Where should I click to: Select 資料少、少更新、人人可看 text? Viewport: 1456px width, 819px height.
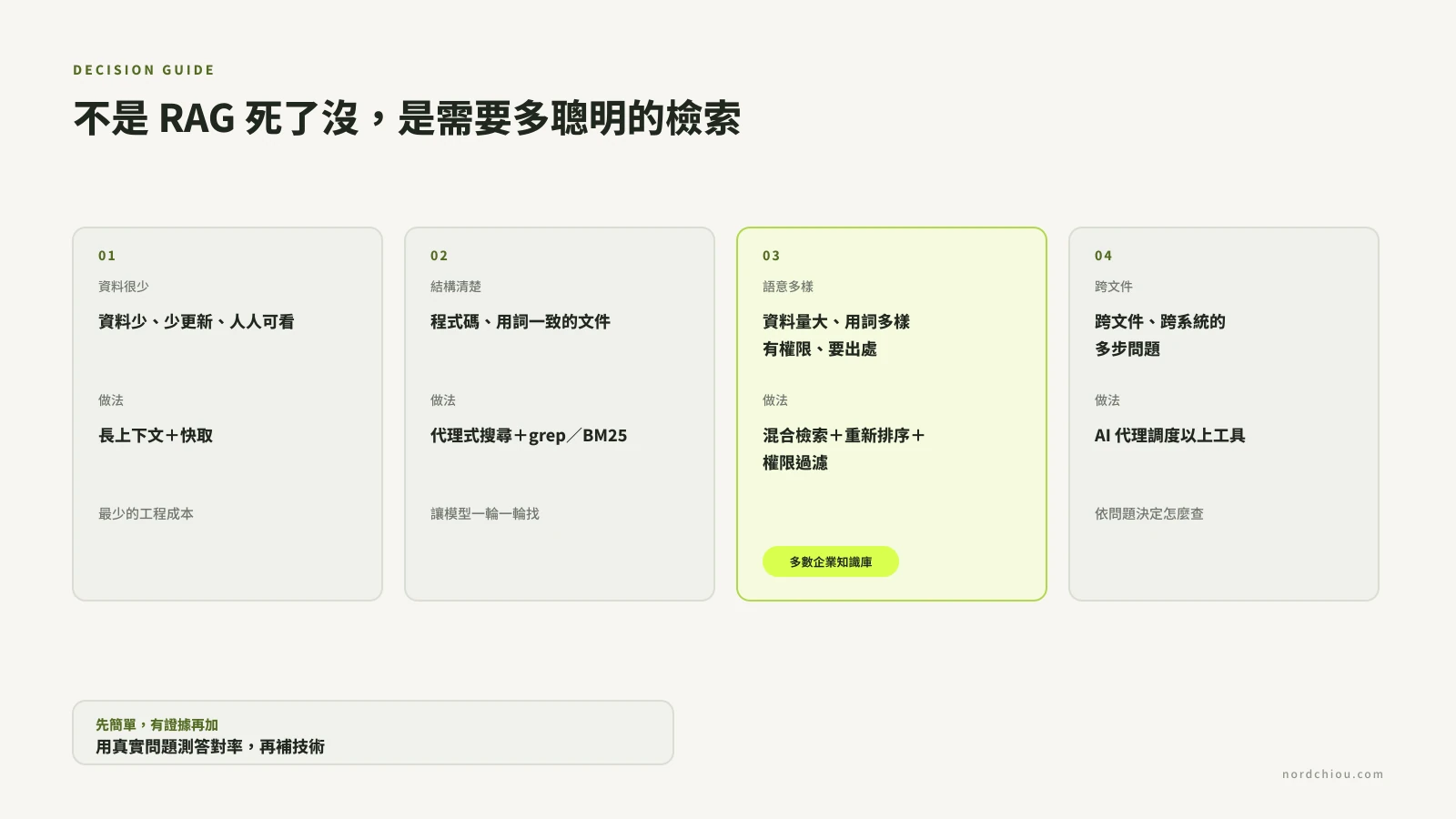[197, 322]
